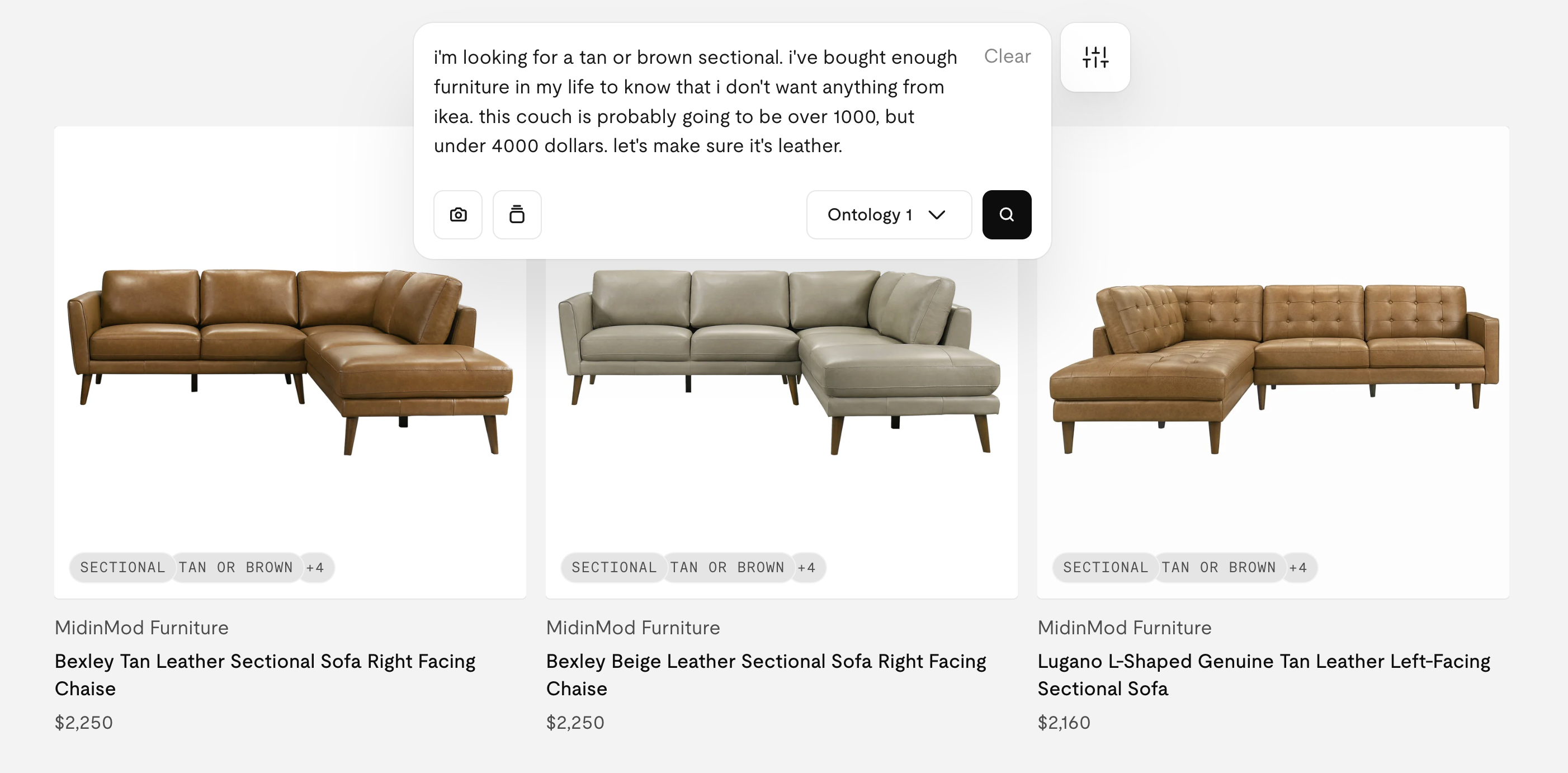Image resolution: width=1568 pixels, height=773 pixels.
Task: Expand +4 tags on Bexley Tan sofa
Action: click(x=315, y=567)
